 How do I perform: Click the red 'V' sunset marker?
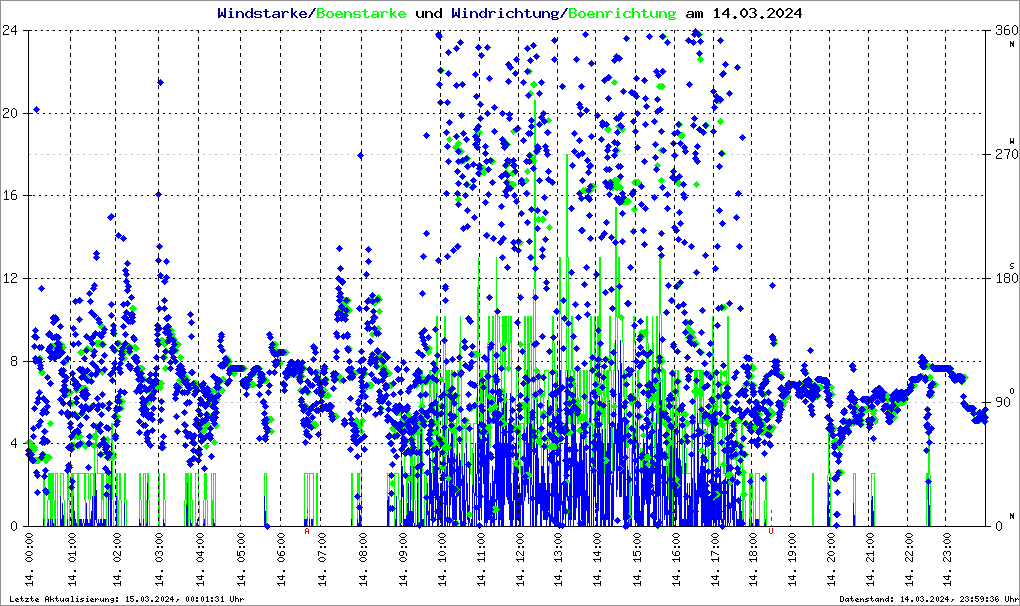pos(771,531)
